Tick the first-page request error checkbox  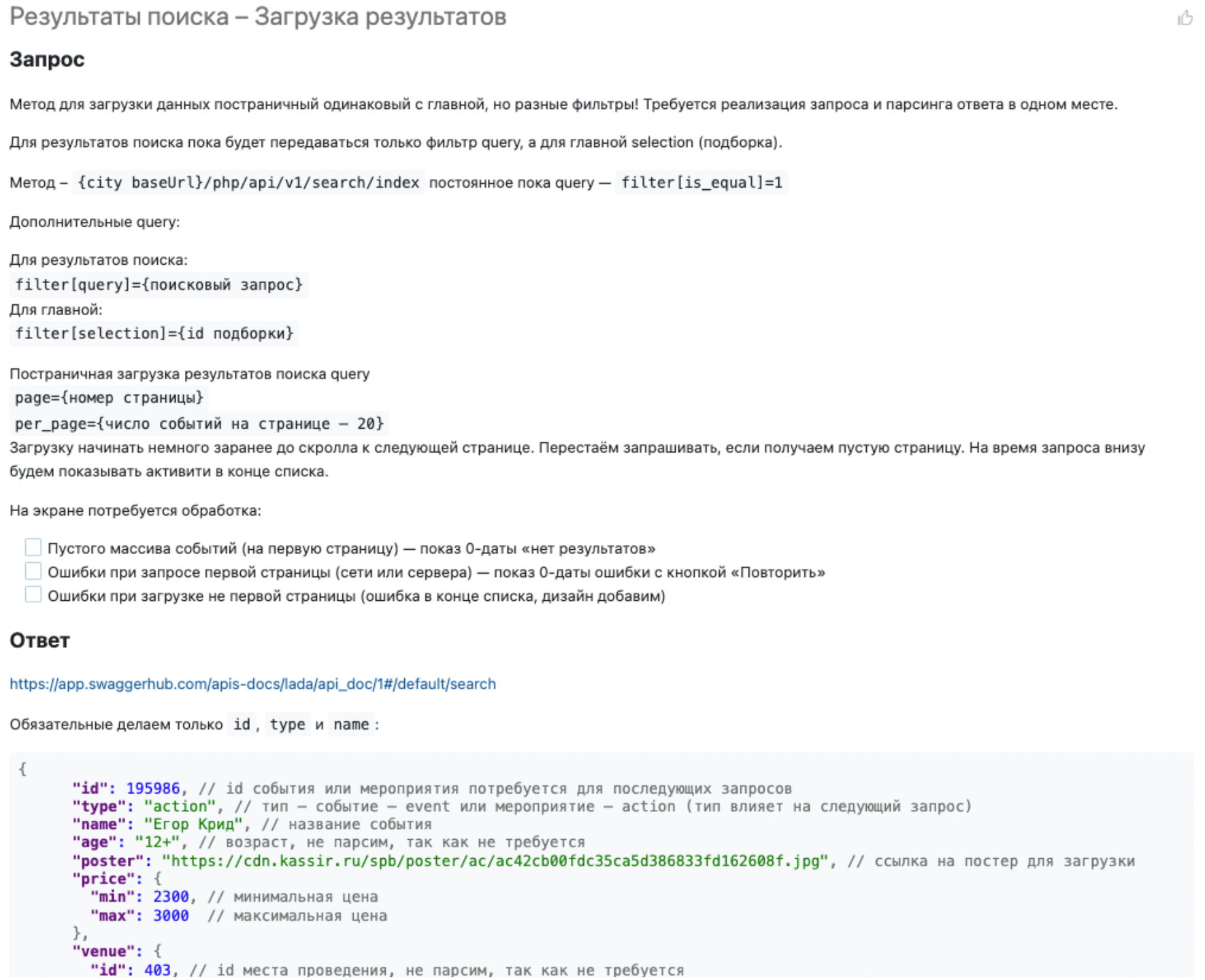[x=33, y=571]
